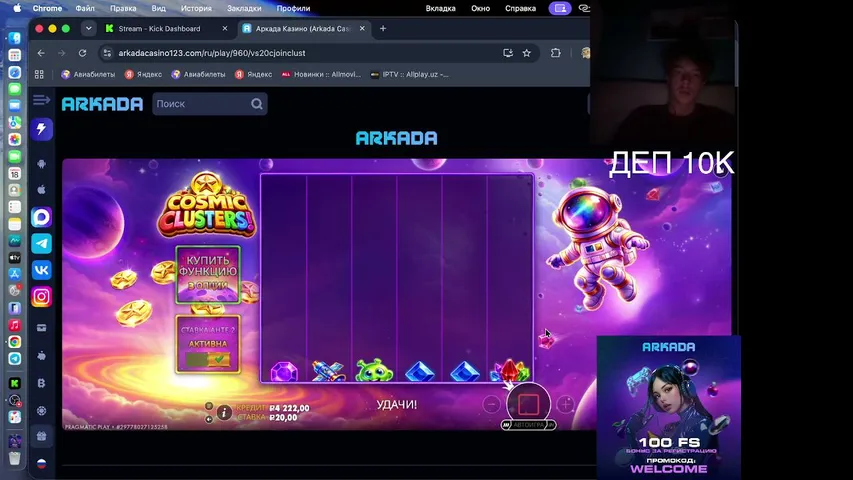Open the bookmarks bar apps grid icon

[39, 75]
